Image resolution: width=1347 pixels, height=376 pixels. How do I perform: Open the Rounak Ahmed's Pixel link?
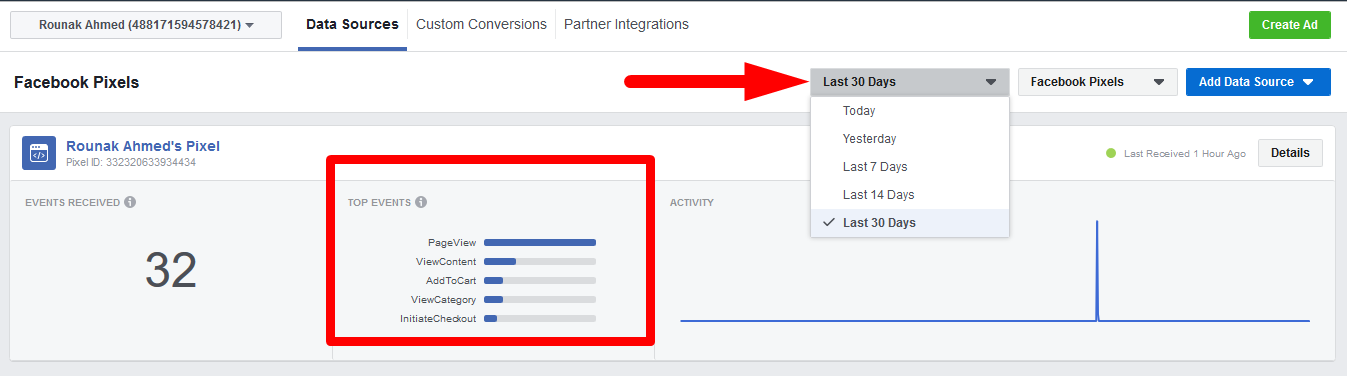(143, 146)
